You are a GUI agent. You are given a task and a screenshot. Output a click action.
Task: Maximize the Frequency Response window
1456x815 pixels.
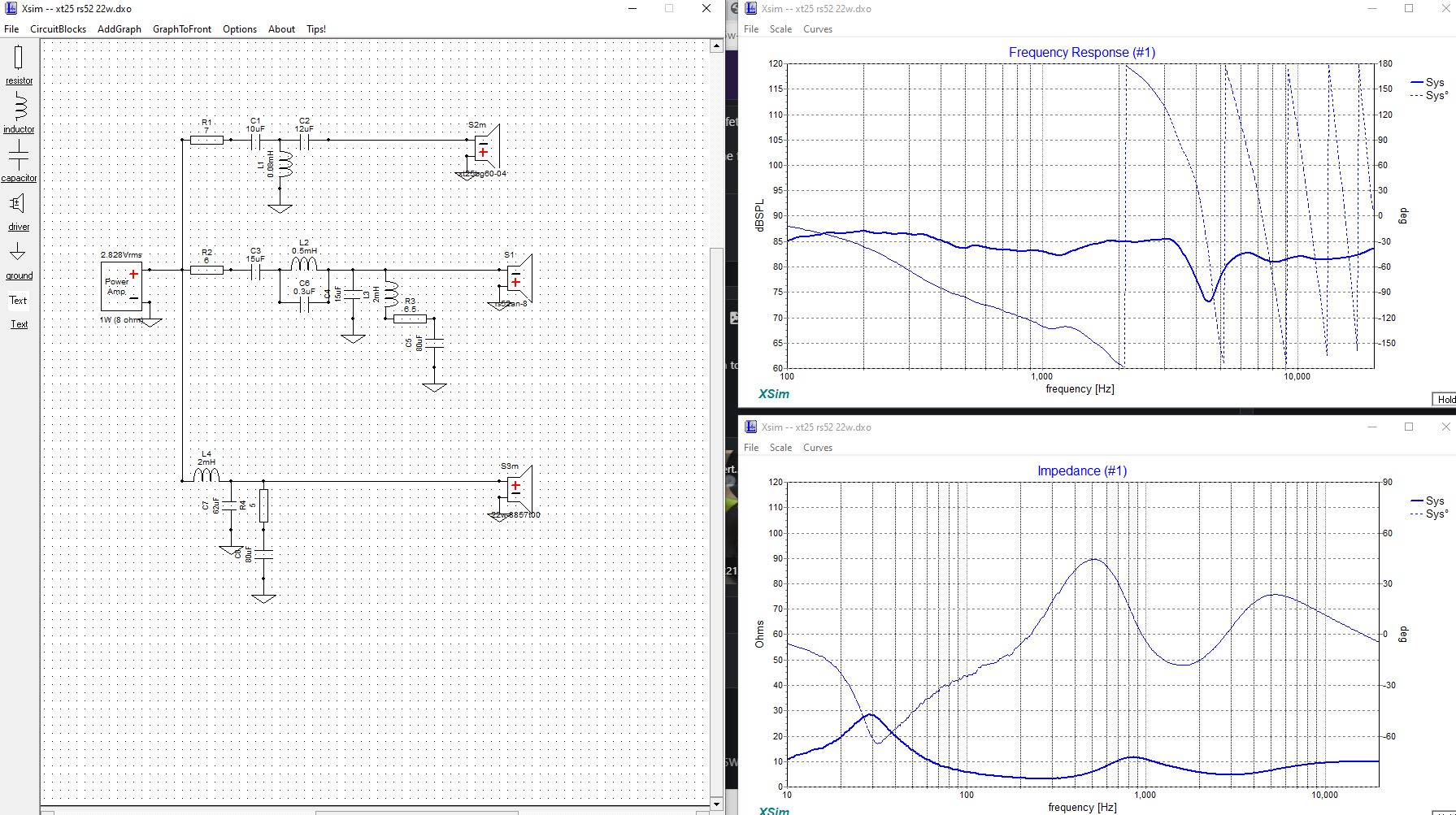coord(1409,9)
